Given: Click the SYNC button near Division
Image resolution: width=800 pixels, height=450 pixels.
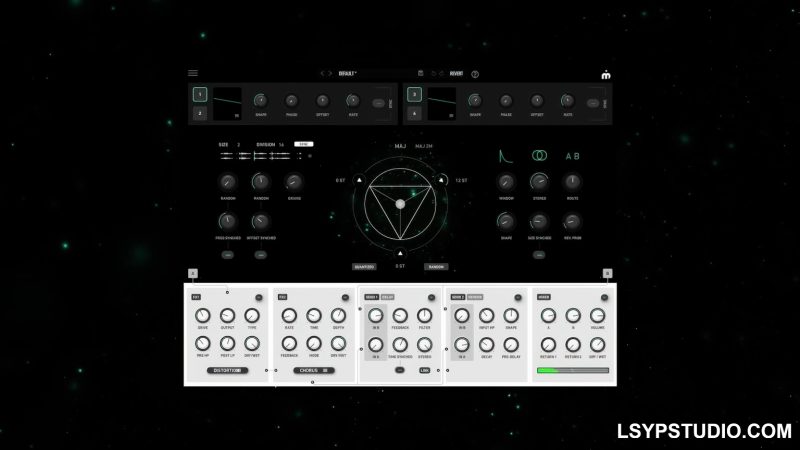Looking at the screenshot, I should pyautogui.click(x=304, y=144).
